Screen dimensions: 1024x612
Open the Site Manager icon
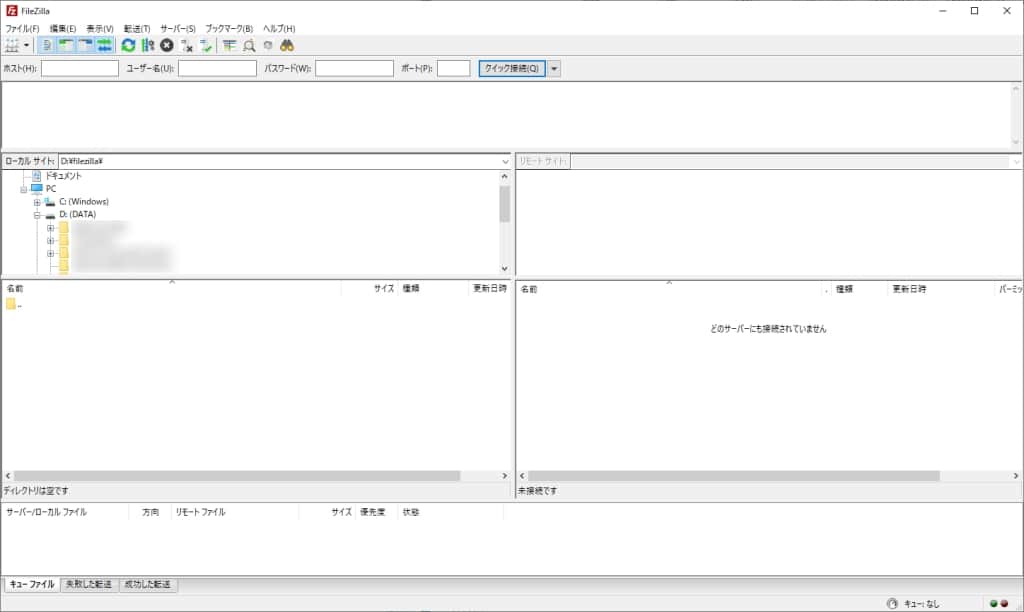12,45
